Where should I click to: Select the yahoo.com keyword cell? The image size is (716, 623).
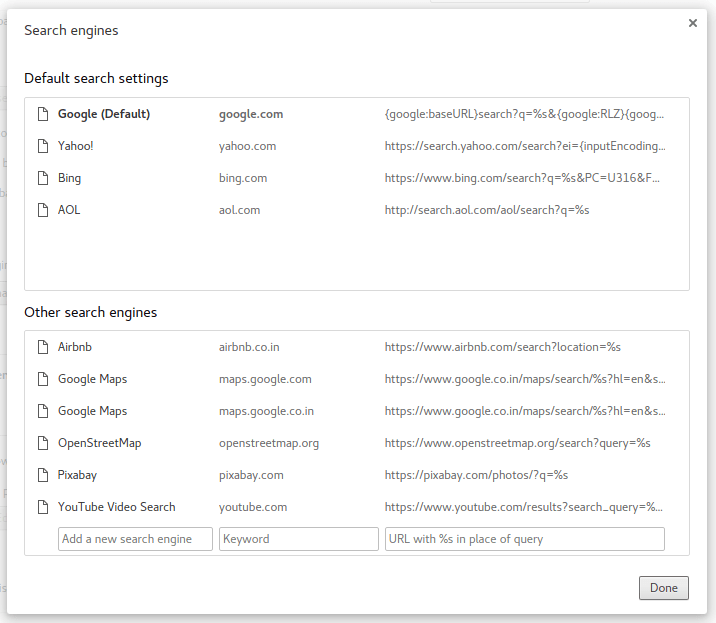pos(247,146)
